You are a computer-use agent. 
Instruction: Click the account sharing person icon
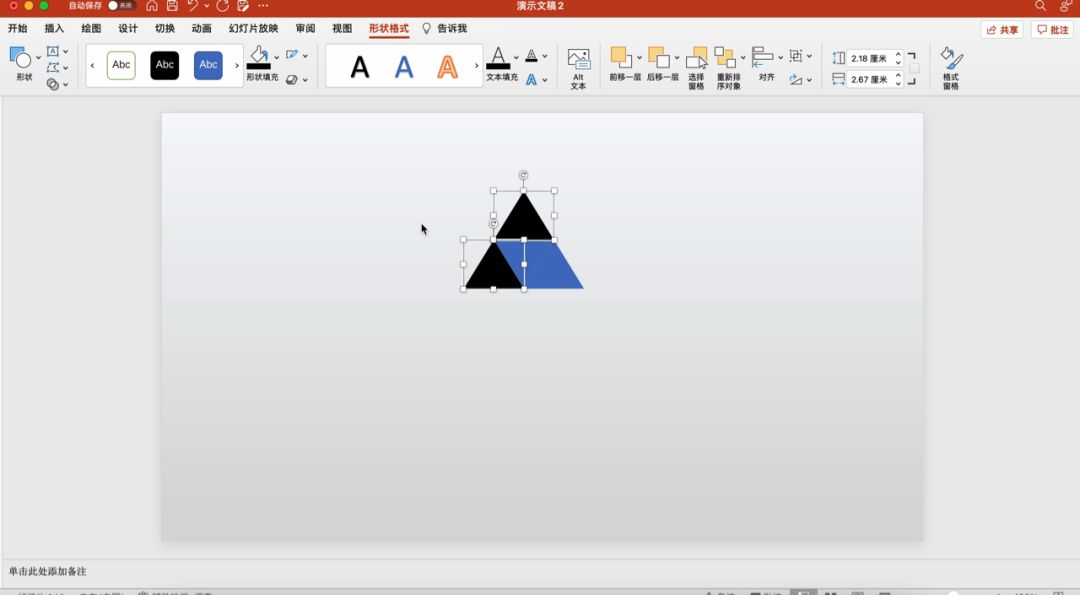[x=1066, y=6]
